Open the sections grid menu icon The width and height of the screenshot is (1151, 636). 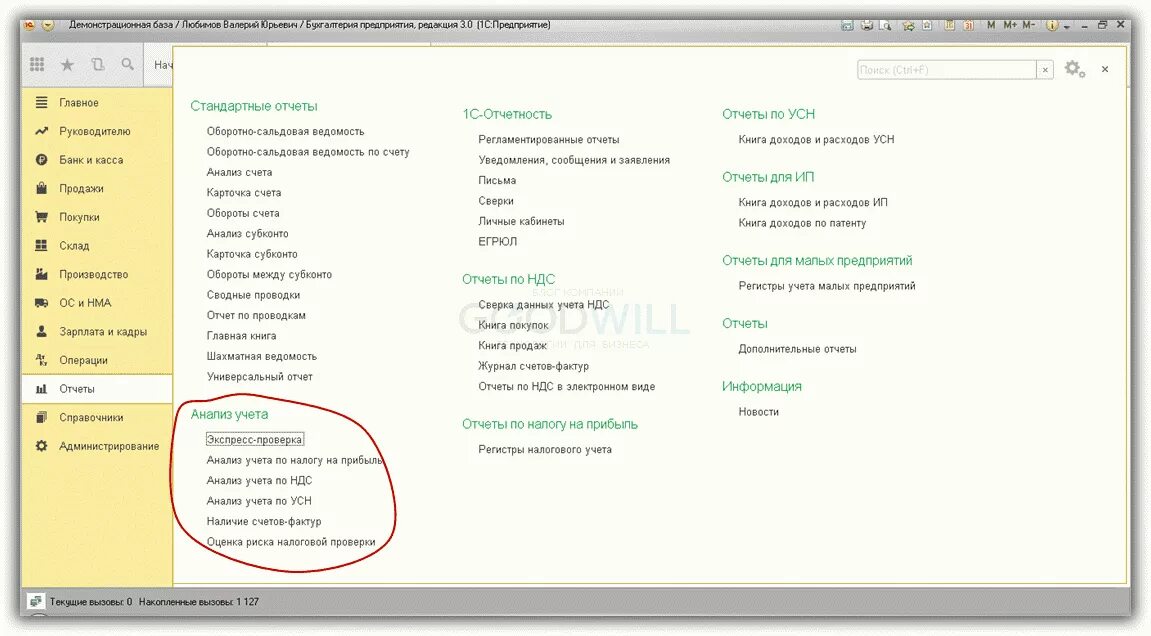pyautogui.click(x=37, y=65)
